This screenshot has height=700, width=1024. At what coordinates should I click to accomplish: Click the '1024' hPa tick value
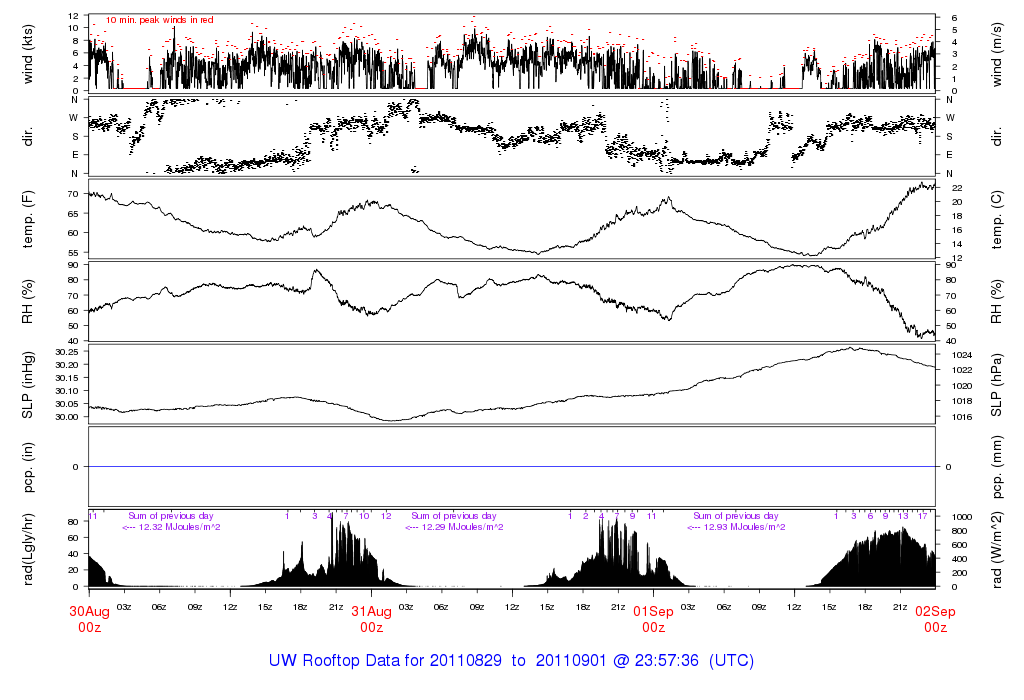tap(962, 355)
